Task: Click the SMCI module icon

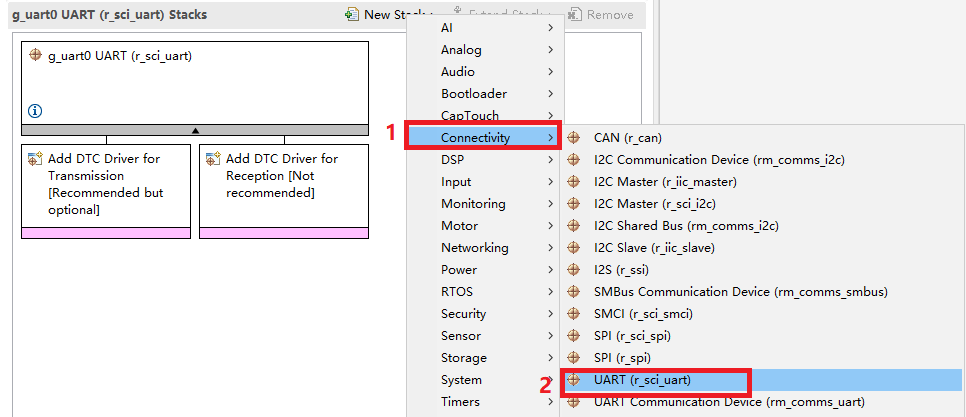Action: point(574,314)
